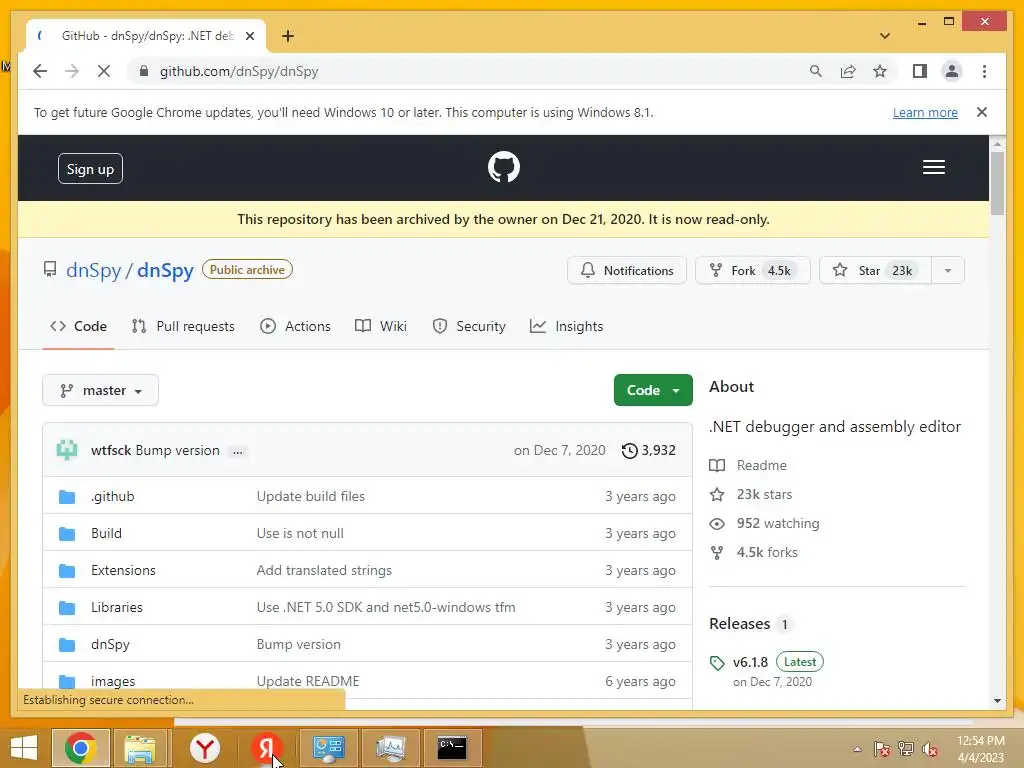Open the Extensions folder
This screenshot has height=768, width=1024.
click(123, 570)
